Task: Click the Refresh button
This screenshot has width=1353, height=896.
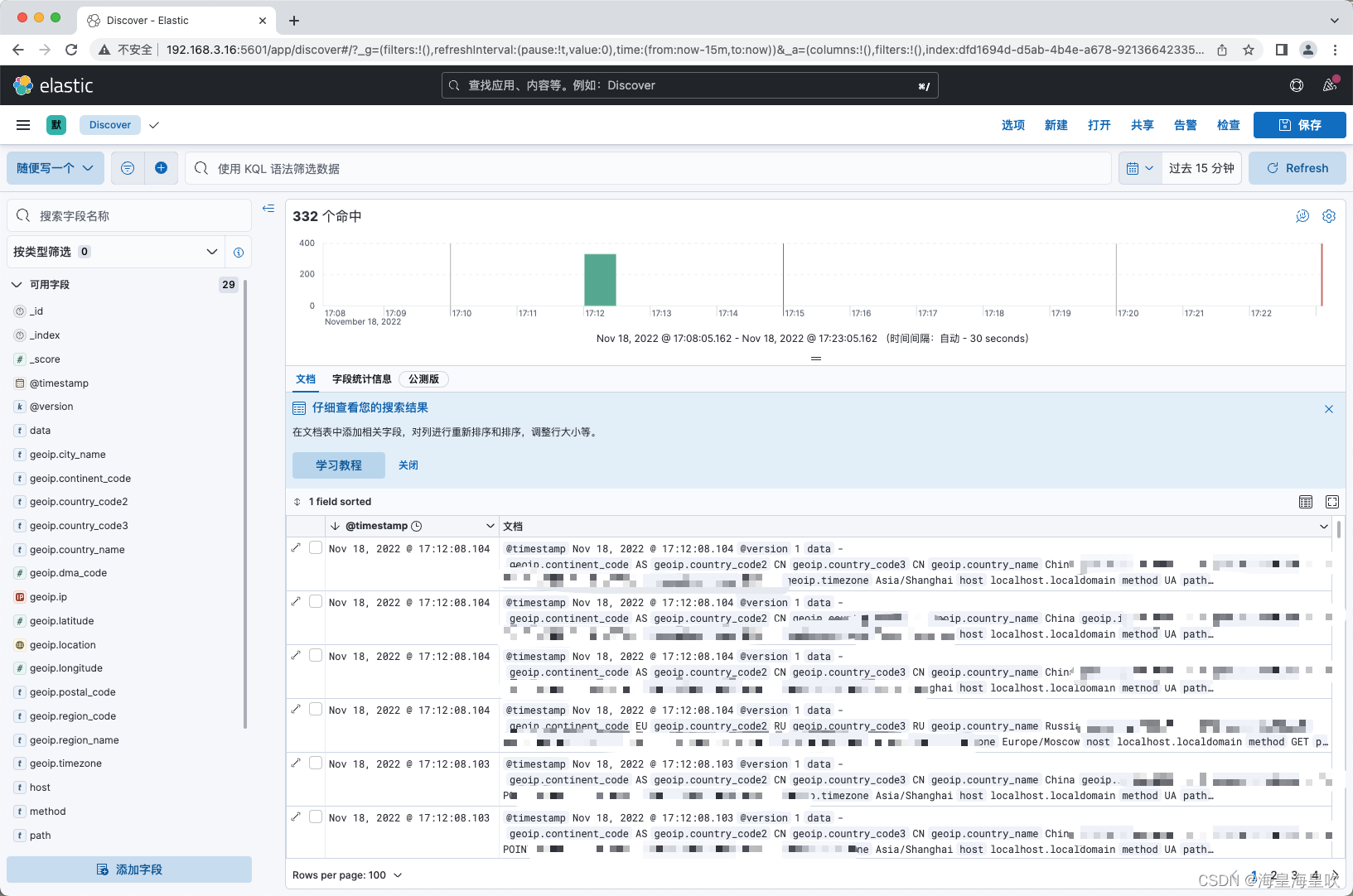Action: click(x=1297, y=168)
